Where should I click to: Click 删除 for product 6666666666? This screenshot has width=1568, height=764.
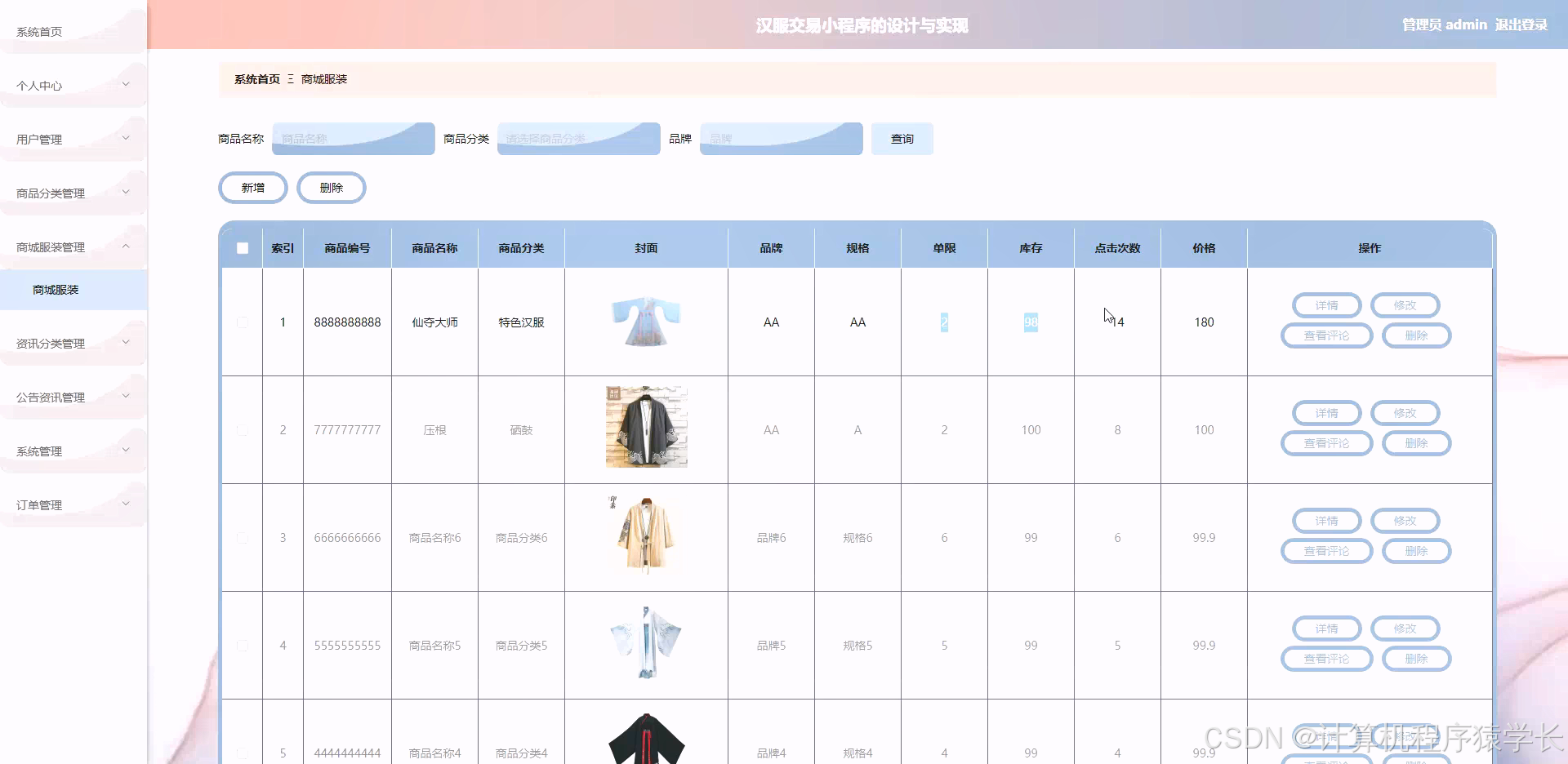tap(1416, 551)
